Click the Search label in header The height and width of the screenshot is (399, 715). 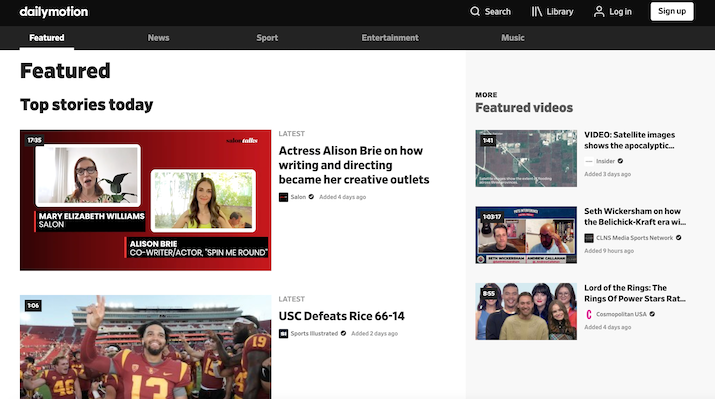click(497, 12)
